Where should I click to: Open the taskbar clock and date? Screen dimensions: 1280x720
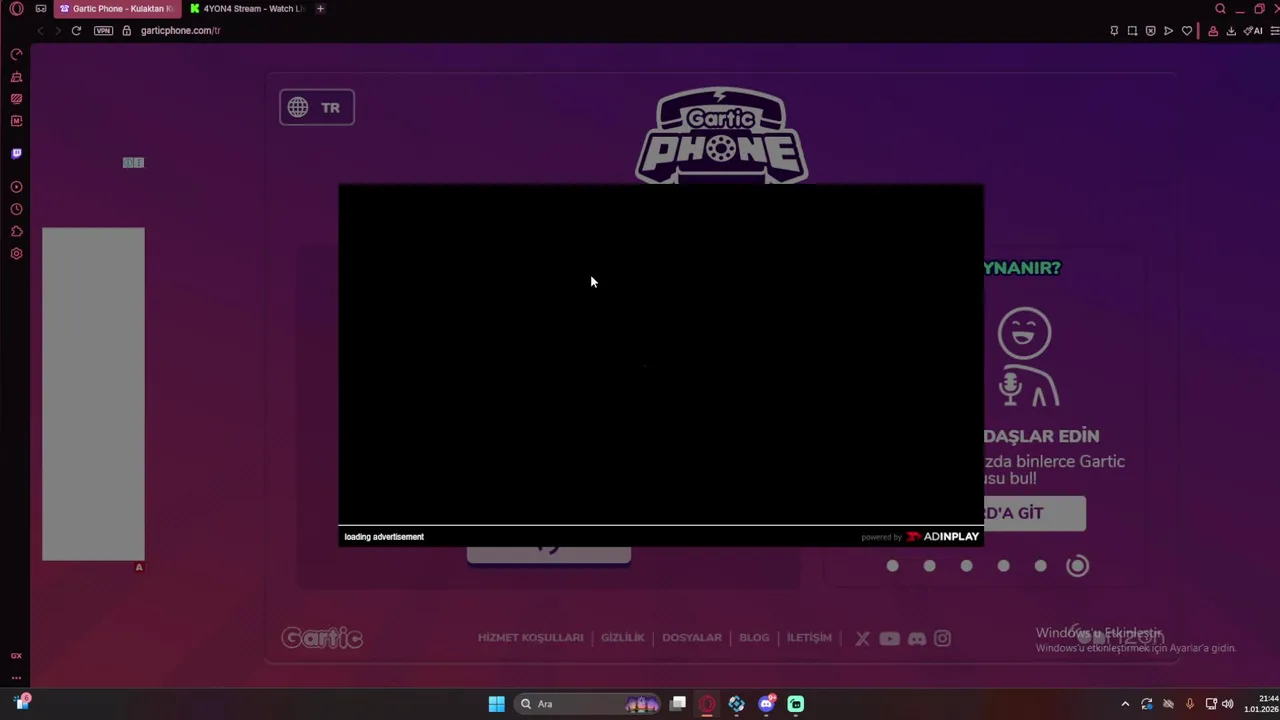click(1261, 704)
